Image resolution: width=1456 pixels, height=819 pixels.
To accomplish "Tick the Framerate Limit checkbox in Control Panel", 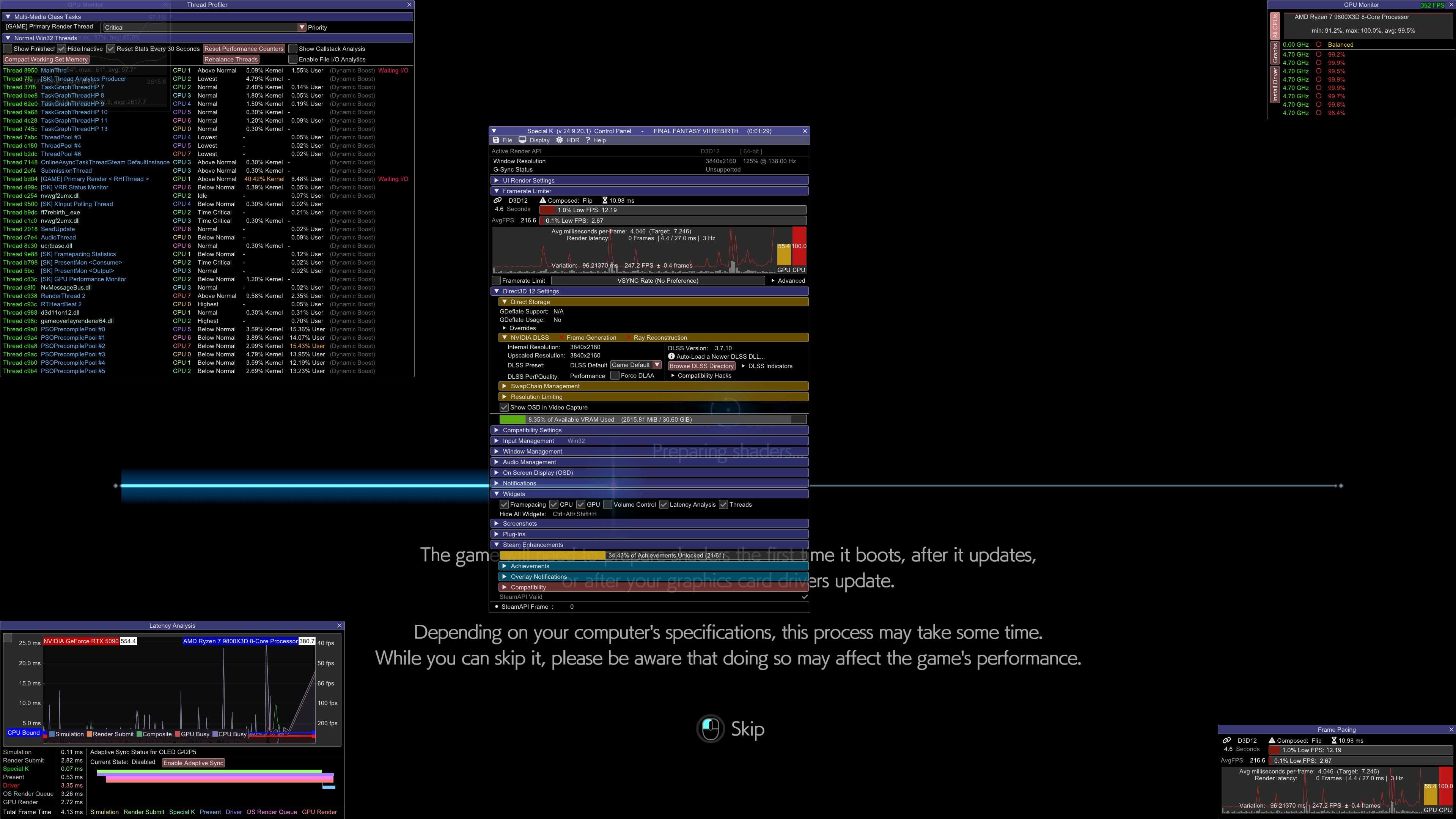I will pyautogui.click(x=496, y=280).
